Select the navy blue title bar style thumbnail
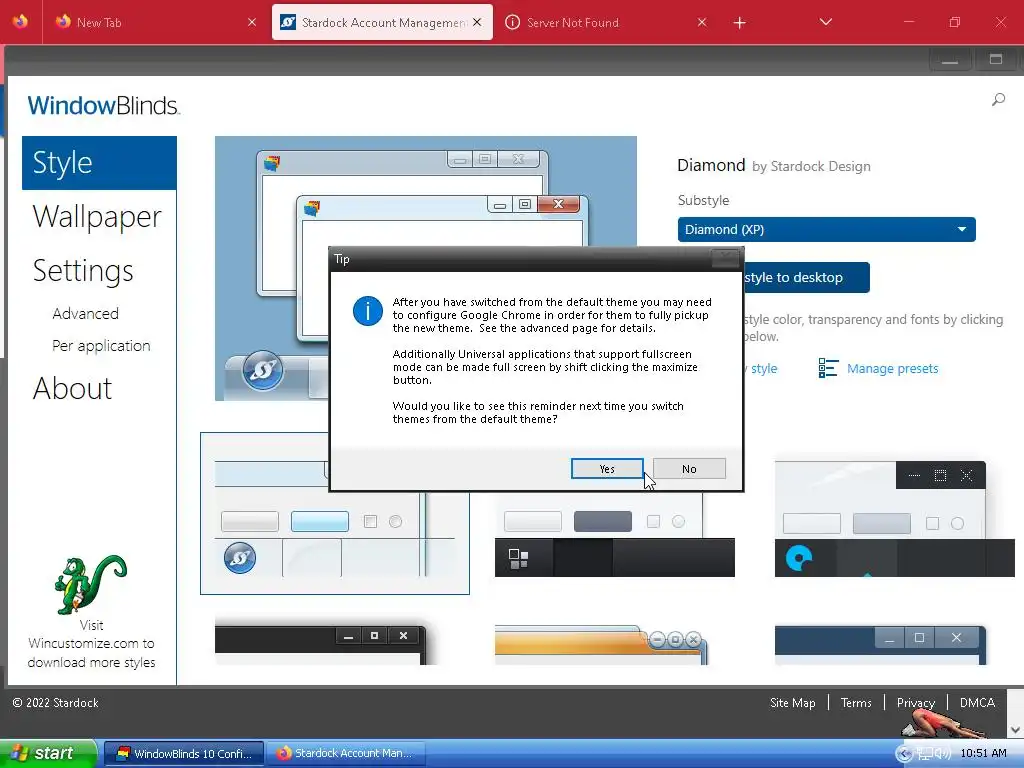 [x=880, y=645]
